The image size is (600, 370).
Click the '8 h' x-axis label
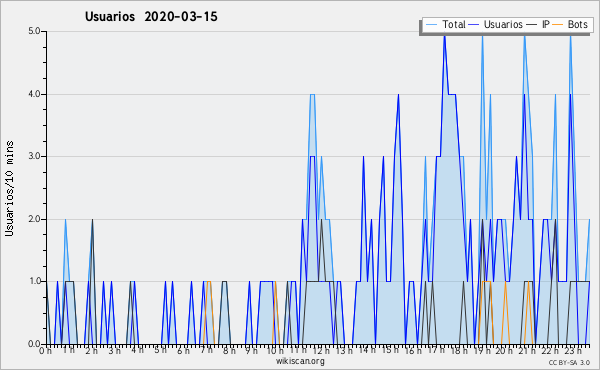click(x=229, y=351)
